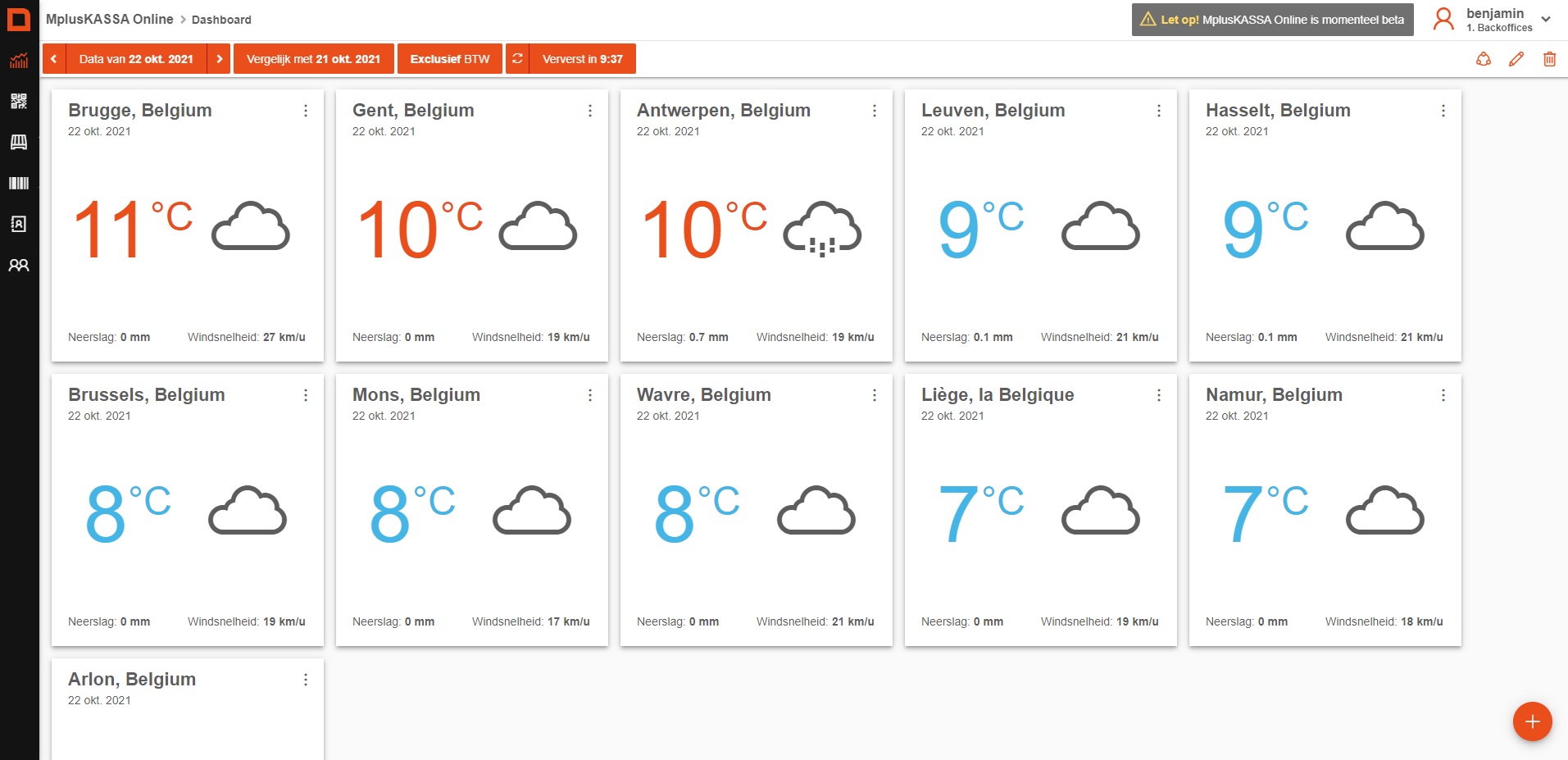Viewport: 1568px width, 760px height.
Task: Click the pencil edit dashboard icon
Action: pos(1516,59)
